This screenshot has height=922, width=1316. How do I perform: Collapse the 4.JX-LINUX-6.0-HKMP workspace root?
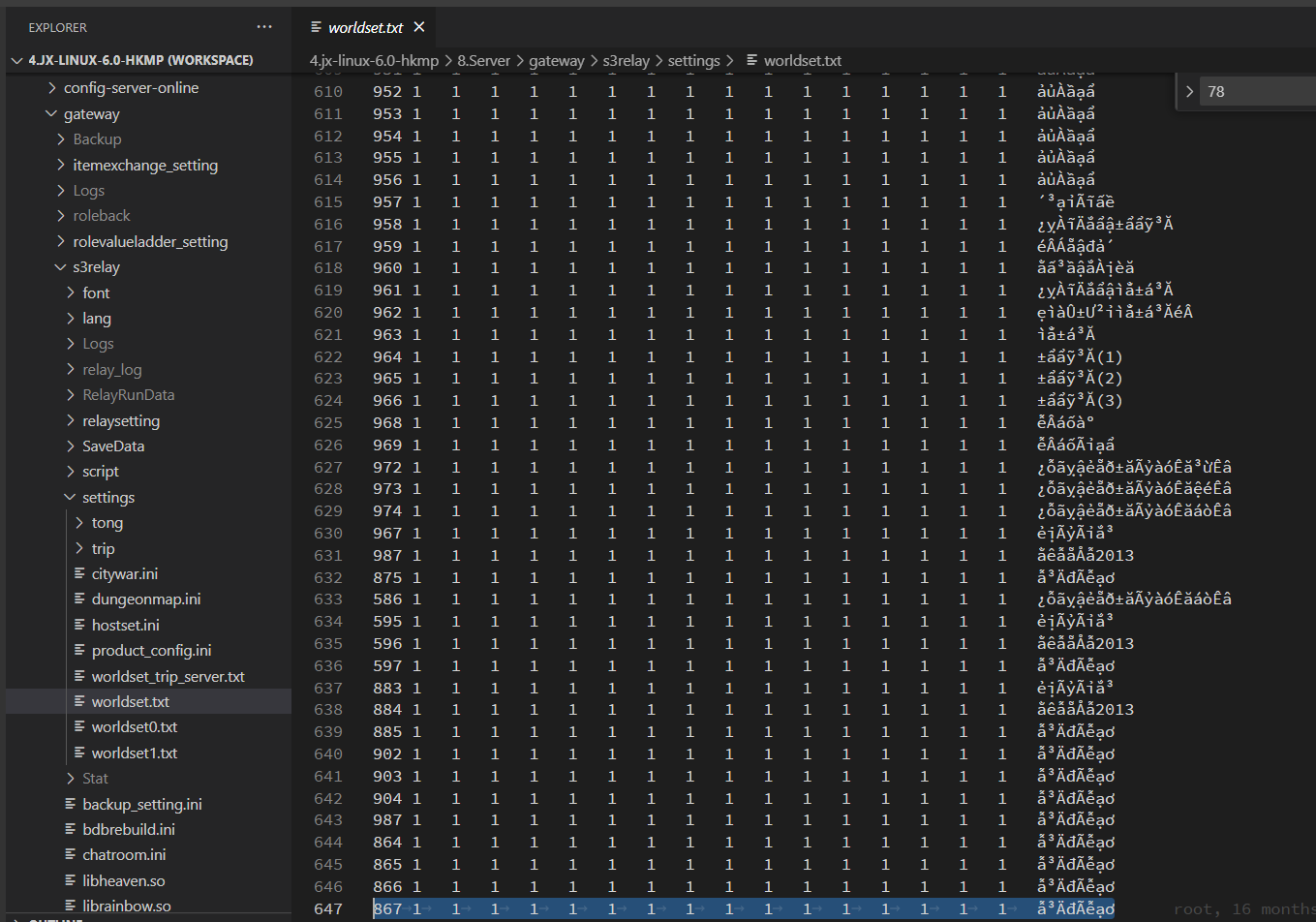[16, 59]
